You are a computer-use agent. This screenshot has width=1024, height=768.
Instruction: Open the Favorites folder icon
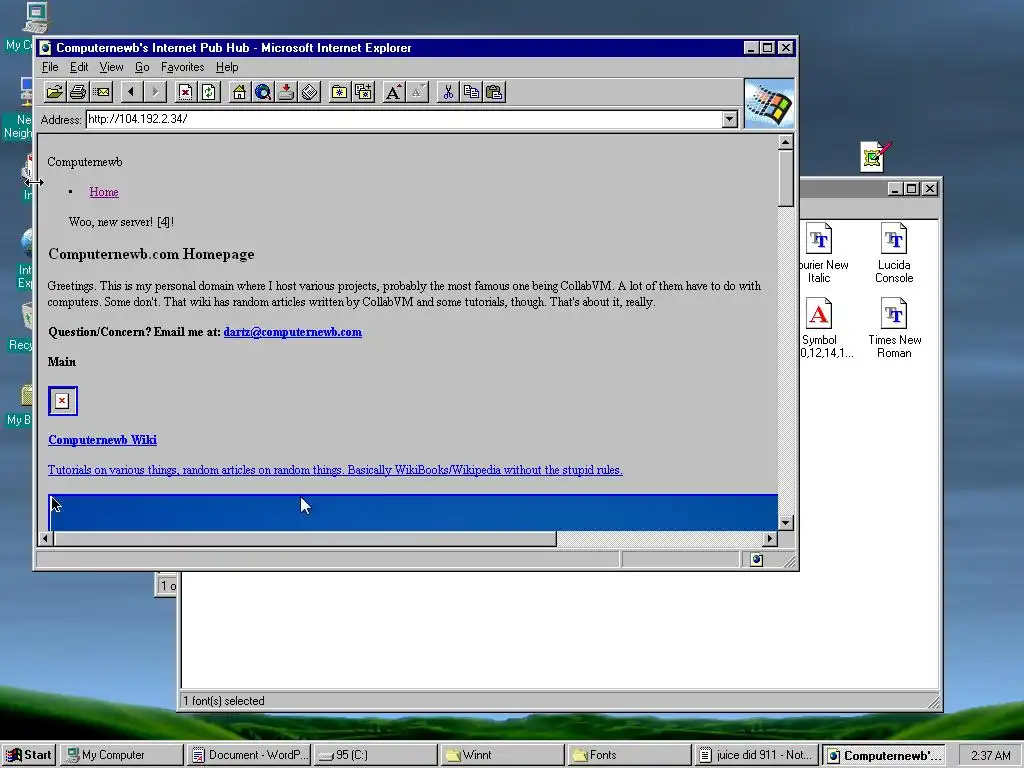pyautogui.click(x=340, y=92)
